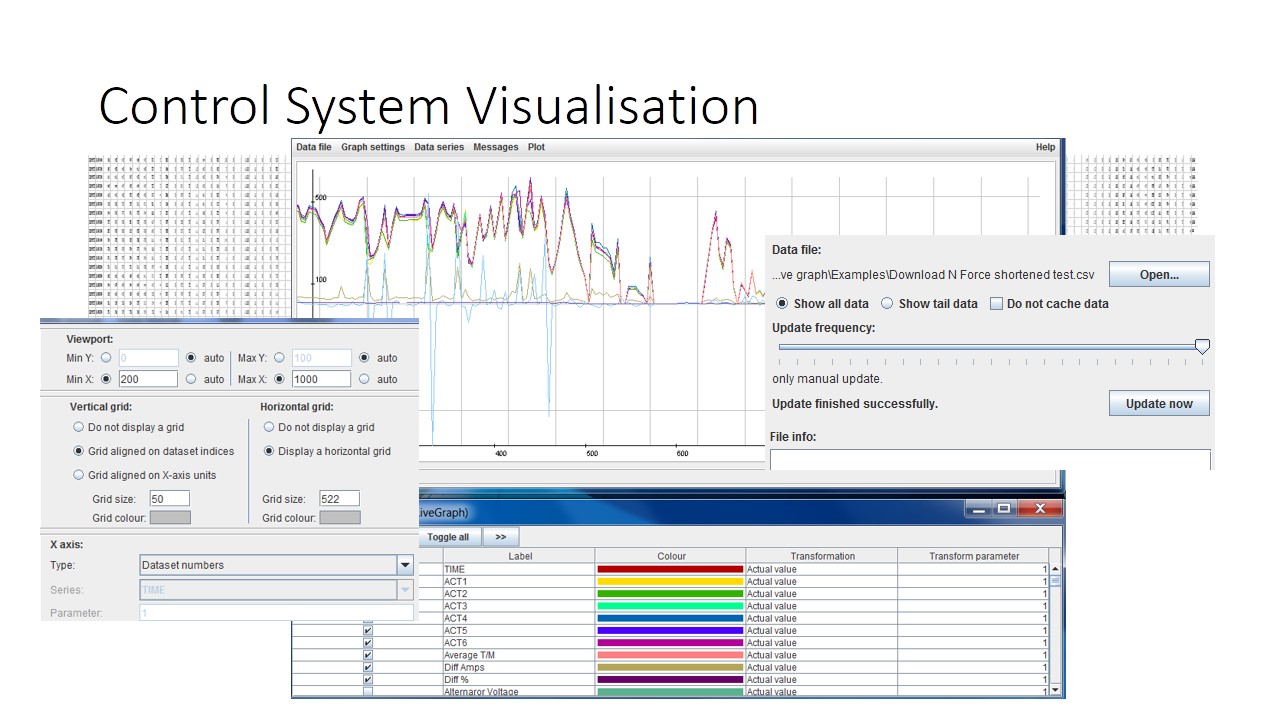Enable Do not cache data checkbox
The width and height of the screenshot is (1280, 720).
[x=996, y=304]
